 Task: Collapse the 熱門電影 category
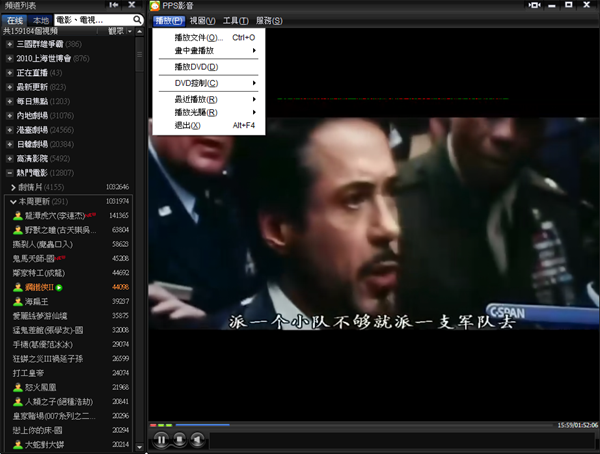coord(9,173)
